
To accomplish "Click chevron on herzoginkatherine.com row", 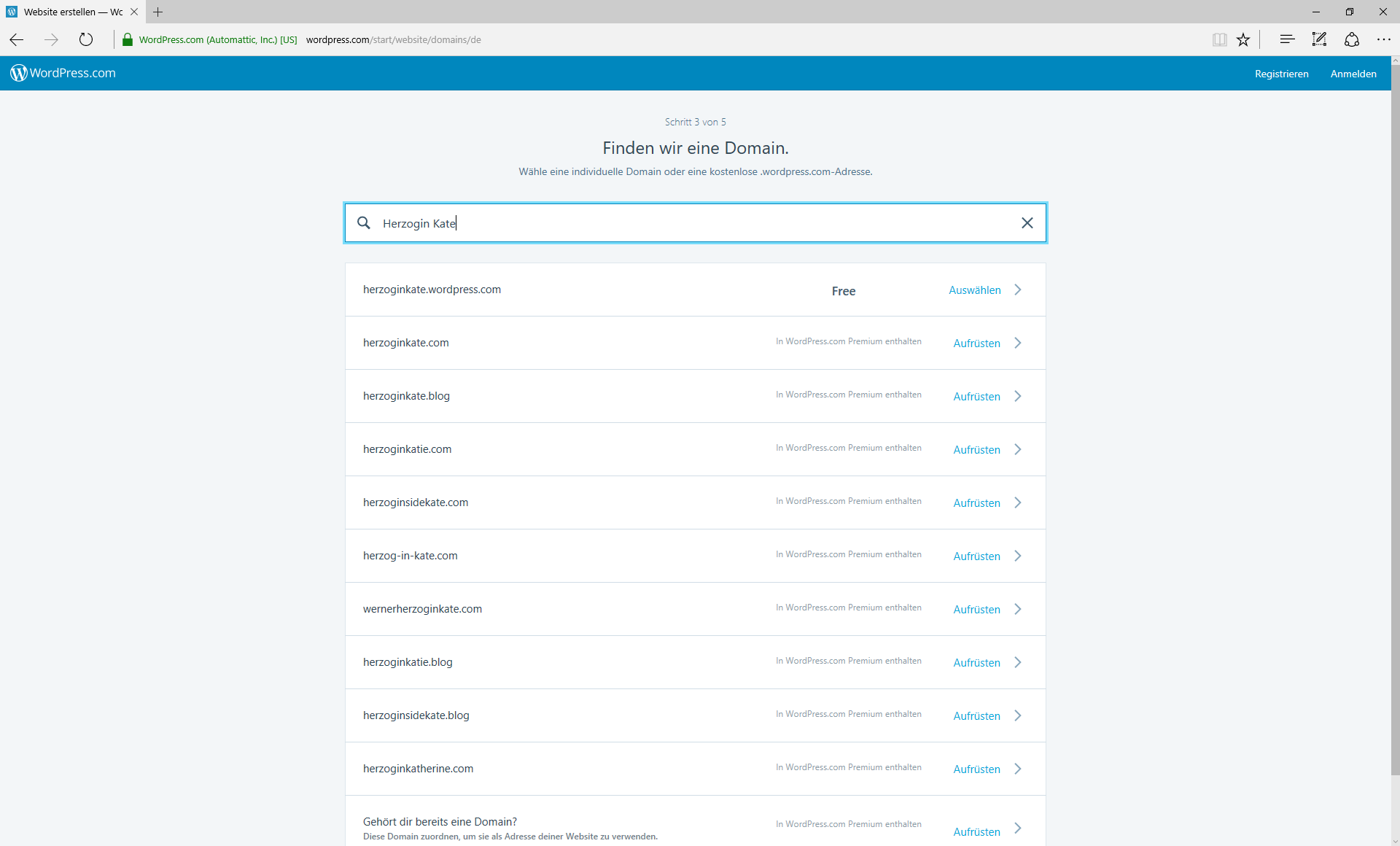I will click(1018, 769).
